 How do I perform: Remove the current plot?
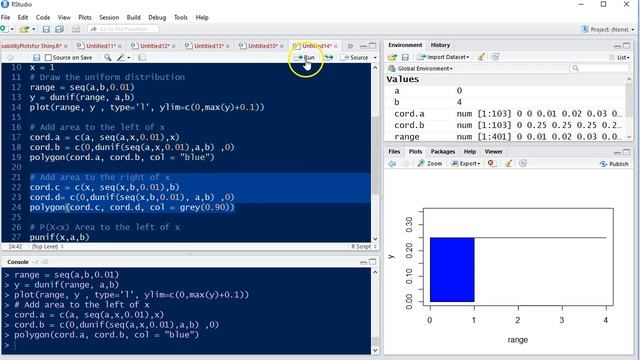pos(491,164)
